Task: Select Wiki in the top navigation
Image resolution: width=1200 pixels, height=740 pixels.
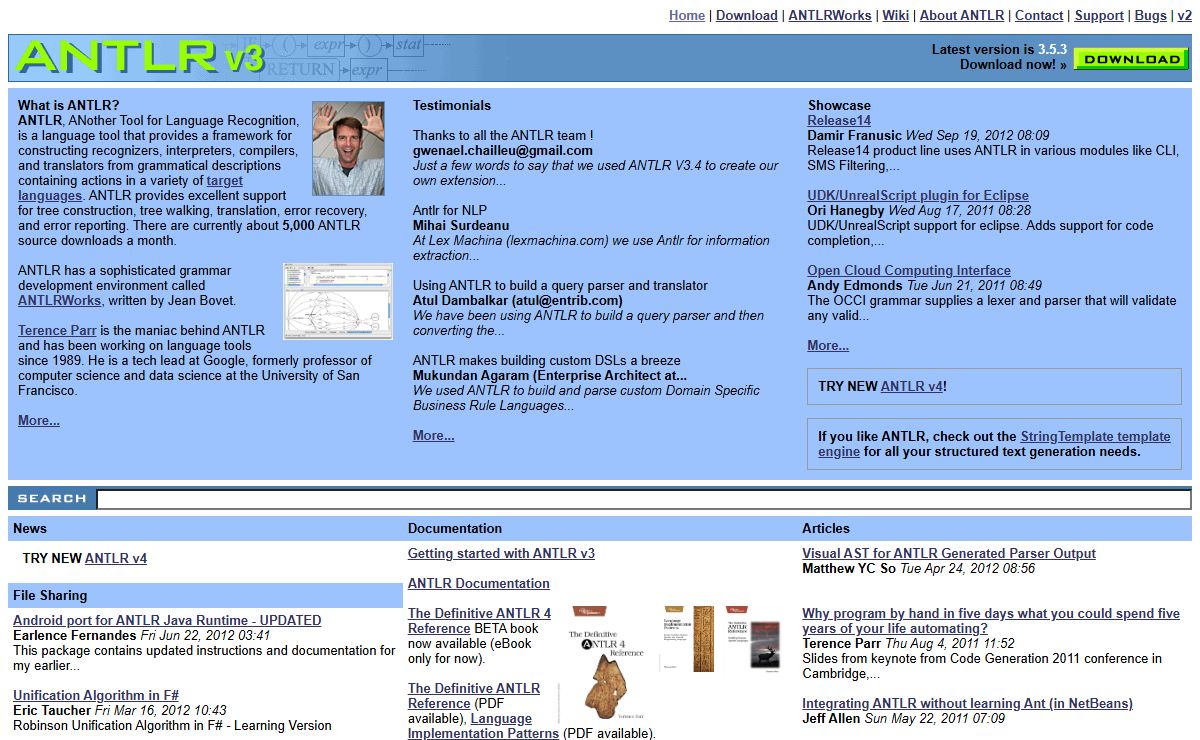Action: (896, 15)
